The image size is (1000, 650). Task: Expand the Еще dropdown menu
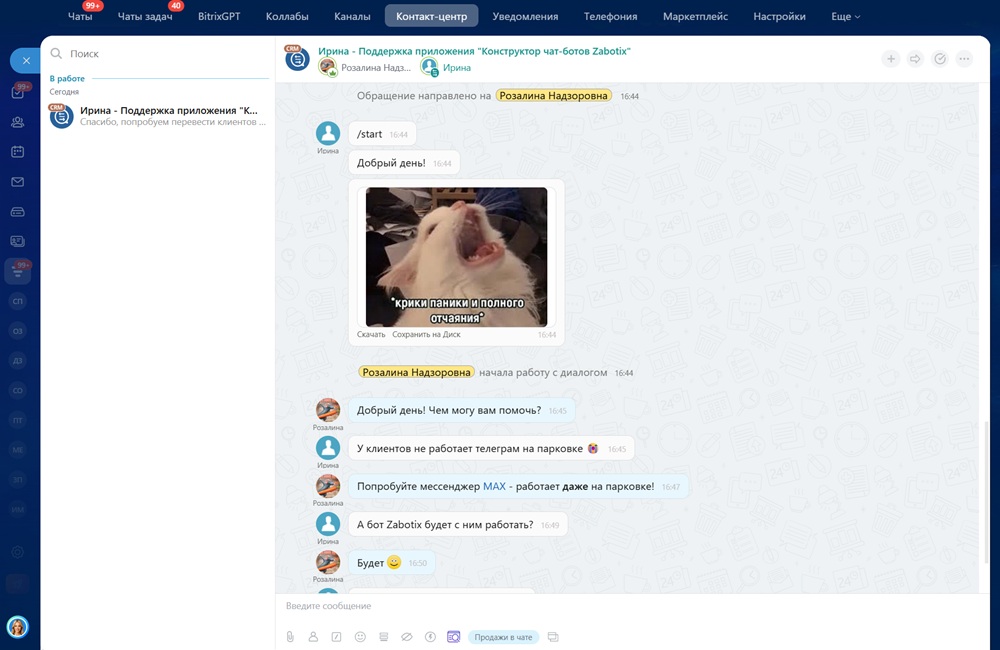846,17
